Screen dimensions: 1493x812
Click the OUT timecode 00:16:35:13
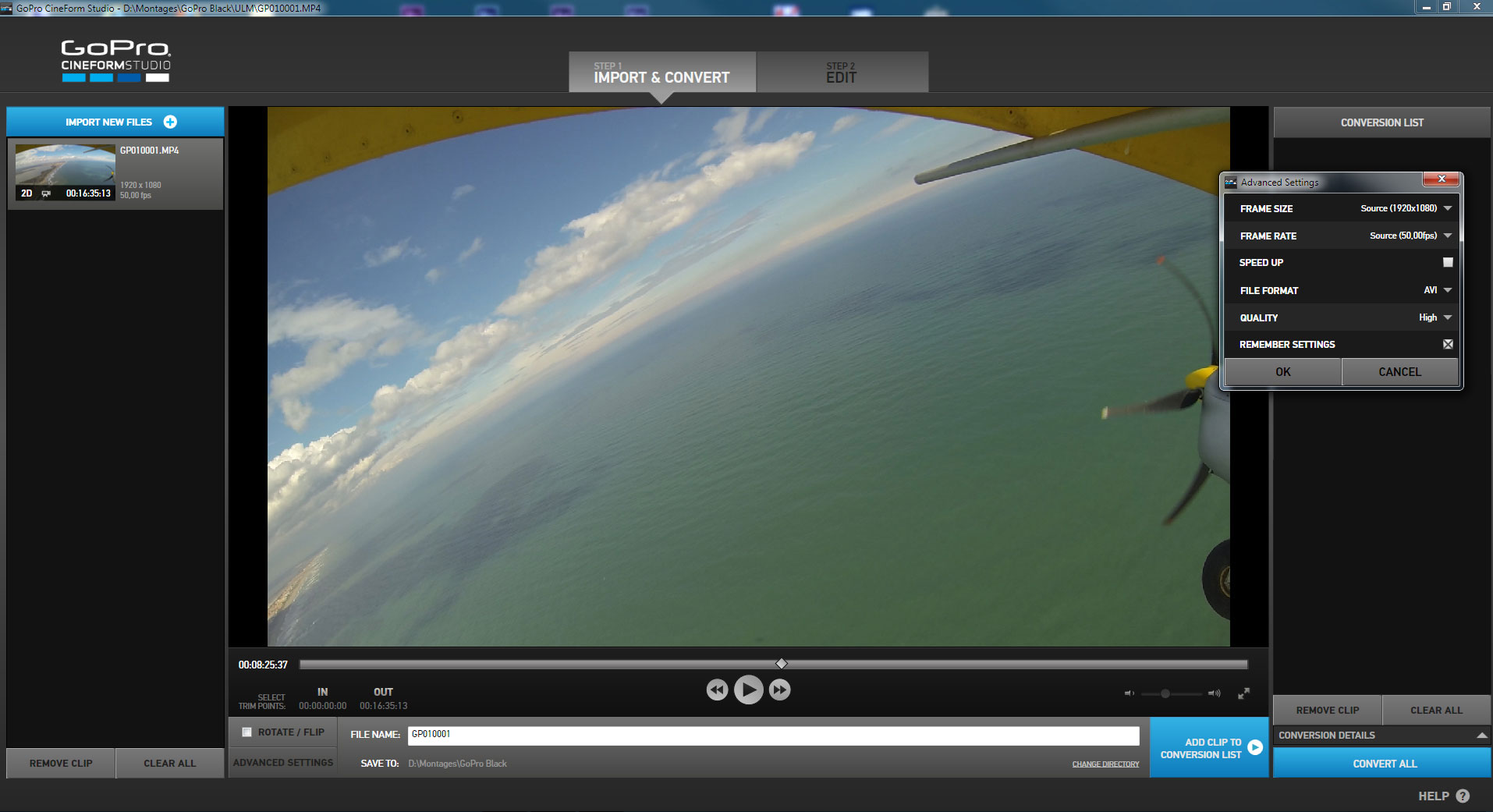384,706
